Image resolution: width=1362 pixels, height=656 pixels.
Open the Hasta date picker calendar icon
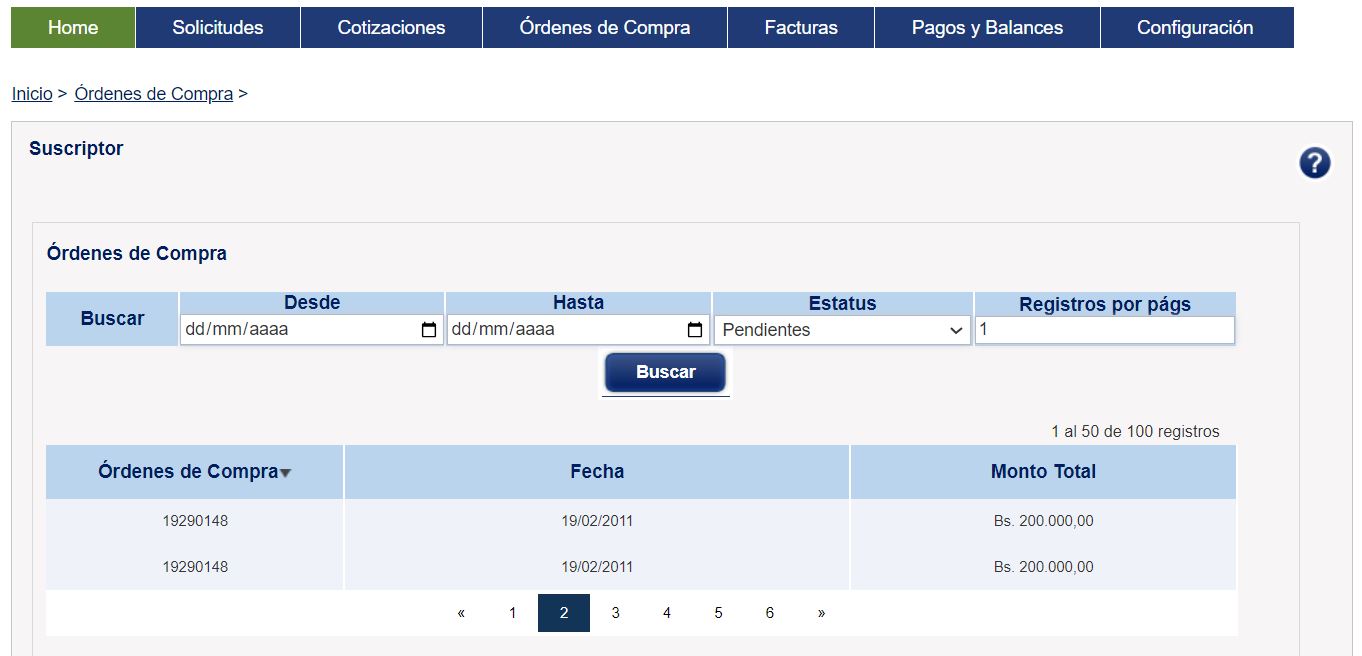[x=695, y=330]
